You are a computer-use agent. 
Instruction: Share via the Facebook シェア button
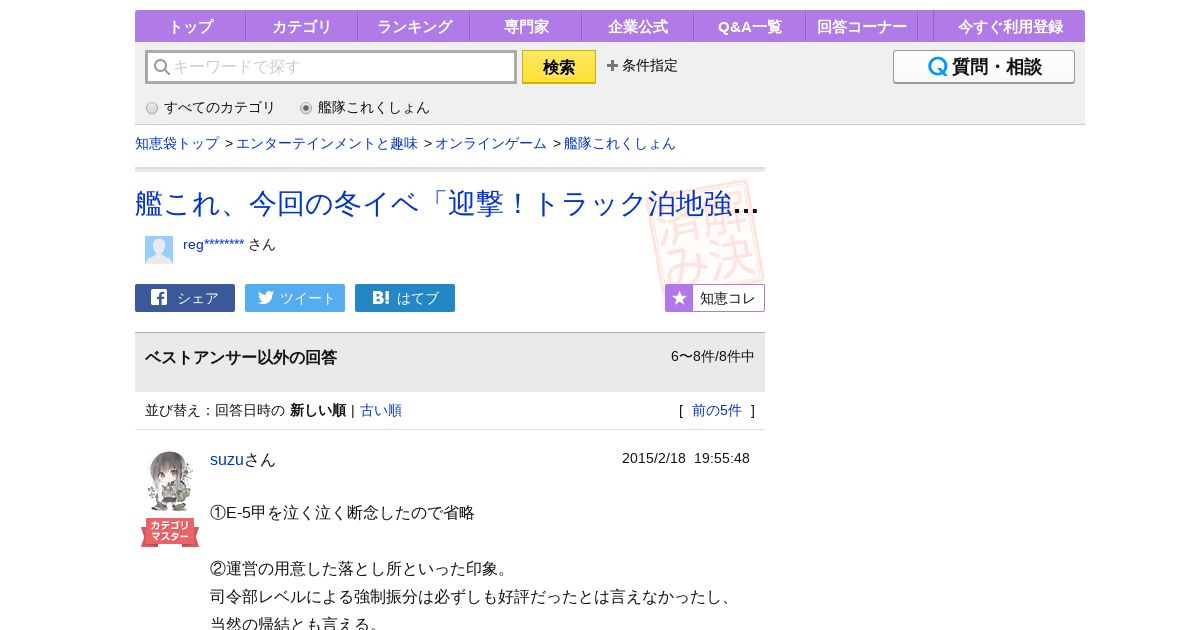coord(185,298)
